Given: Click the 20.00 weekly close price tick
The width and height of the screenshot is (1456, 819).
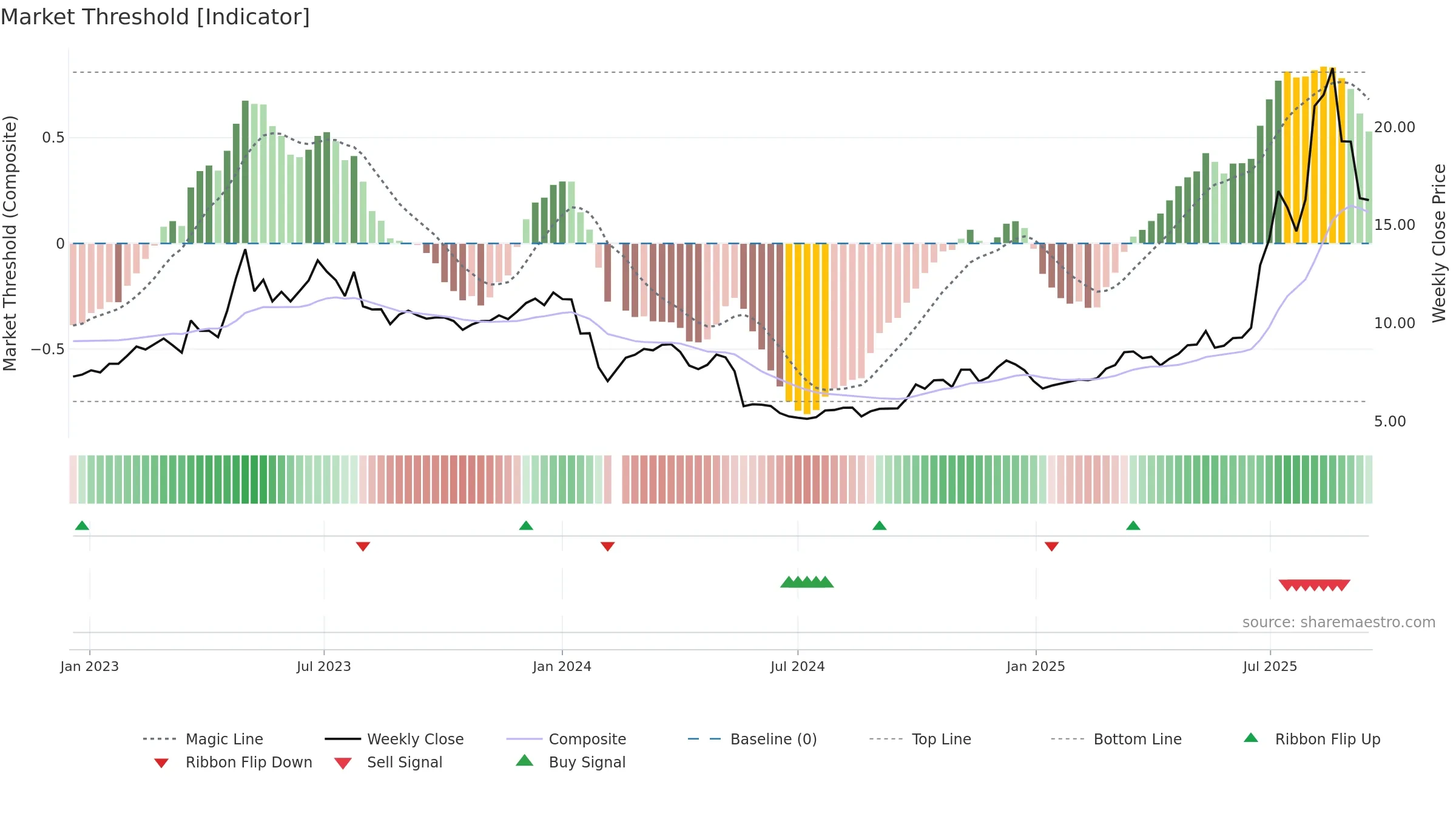Looking at the screenshot, I should pyautogui.click(x=1394, y=127).
